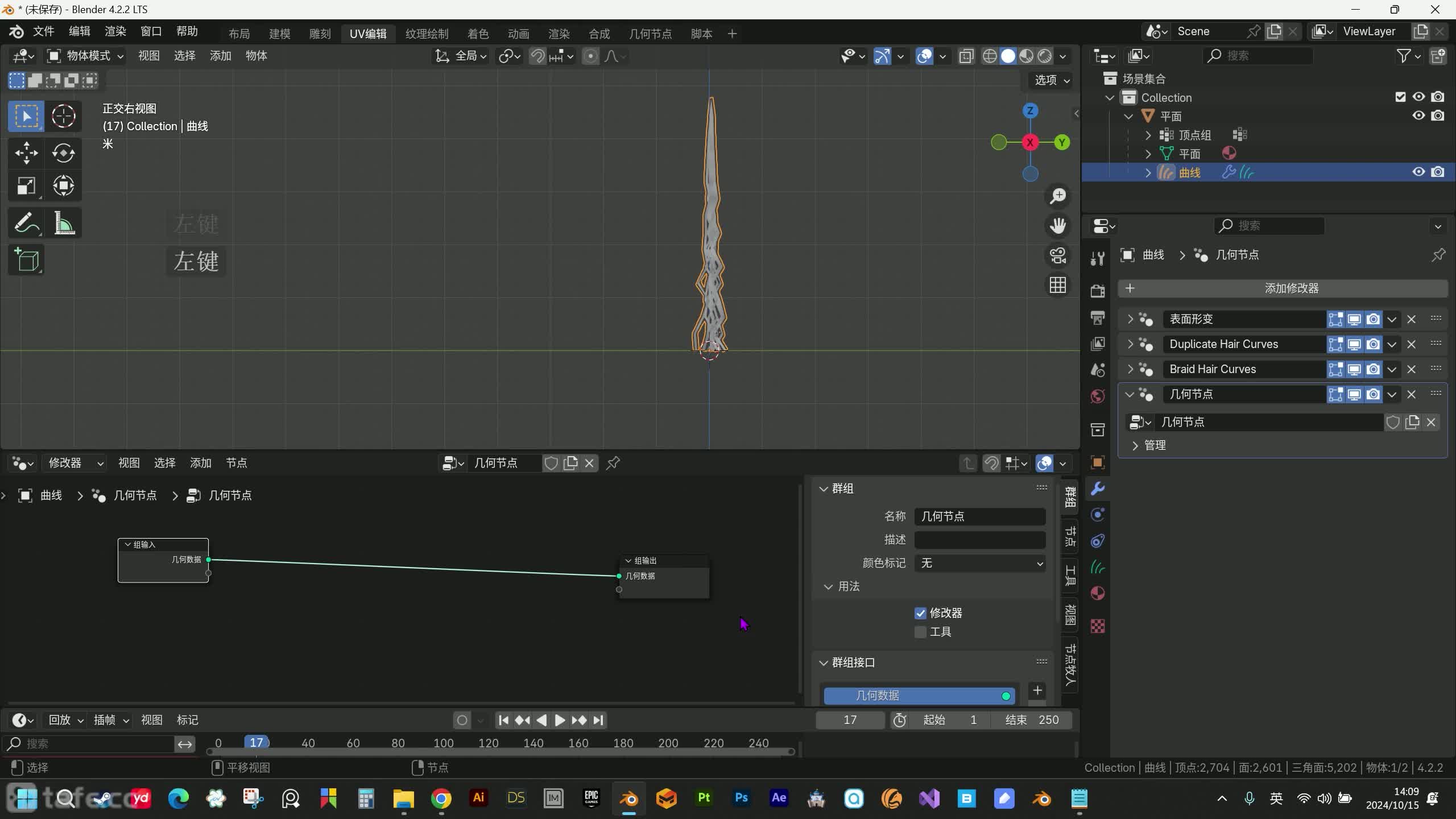The width and height of the screenshot is (1456, 819).
Task: Toggle realtime display for 表面形变 modifier
Action: (1354, 319)
